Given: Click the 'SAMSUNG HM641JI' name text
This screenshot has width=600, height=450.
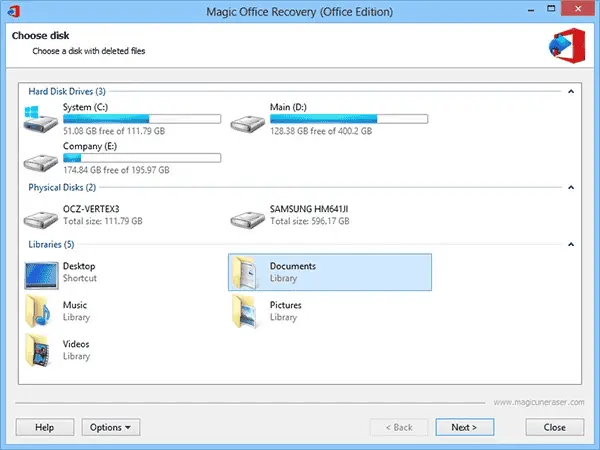Looking at the screenshot, I should pos(309,209).
